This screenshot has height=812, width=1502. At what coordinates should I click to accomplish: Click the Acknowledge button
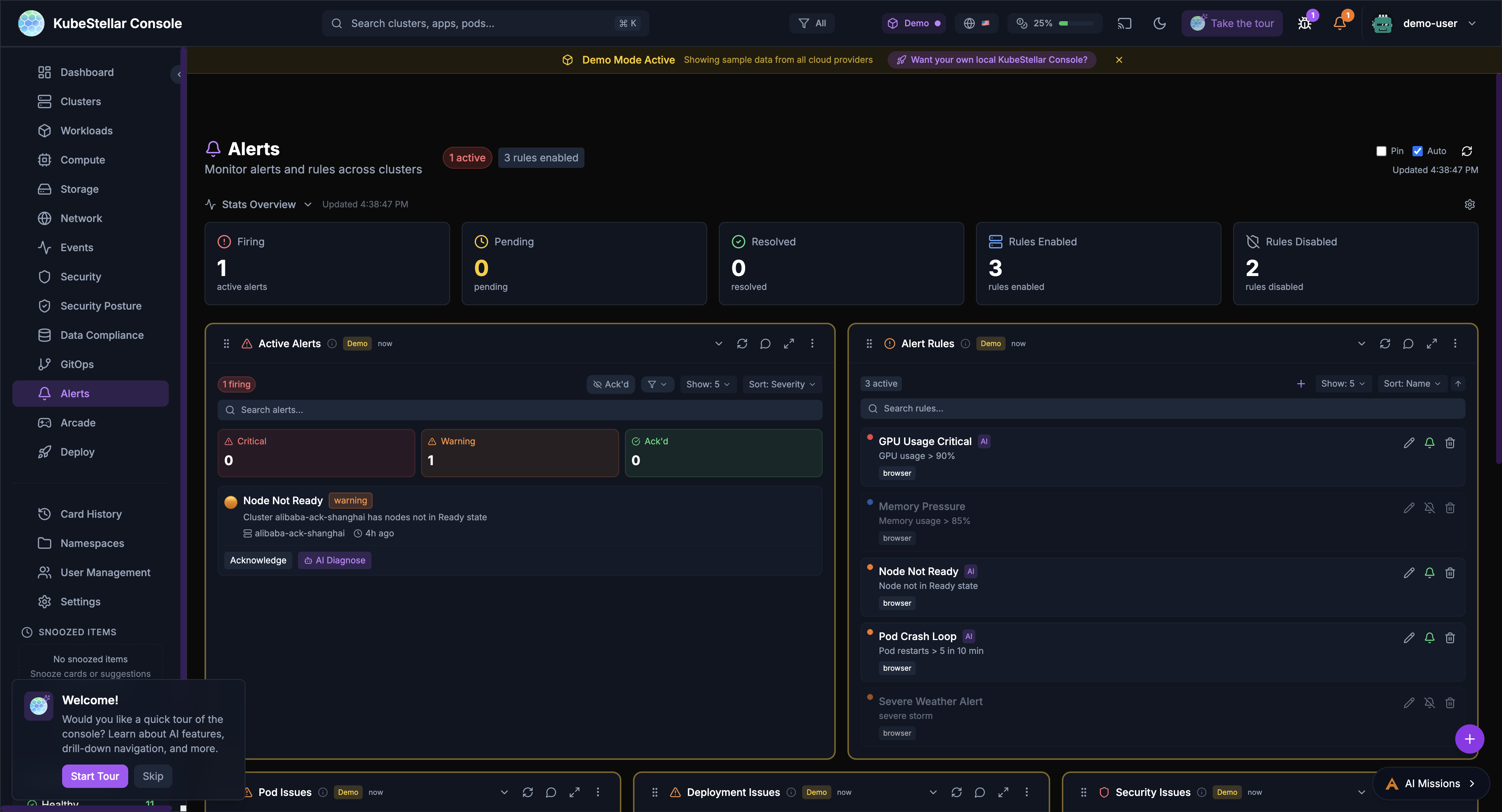click(x=258, y=560)
